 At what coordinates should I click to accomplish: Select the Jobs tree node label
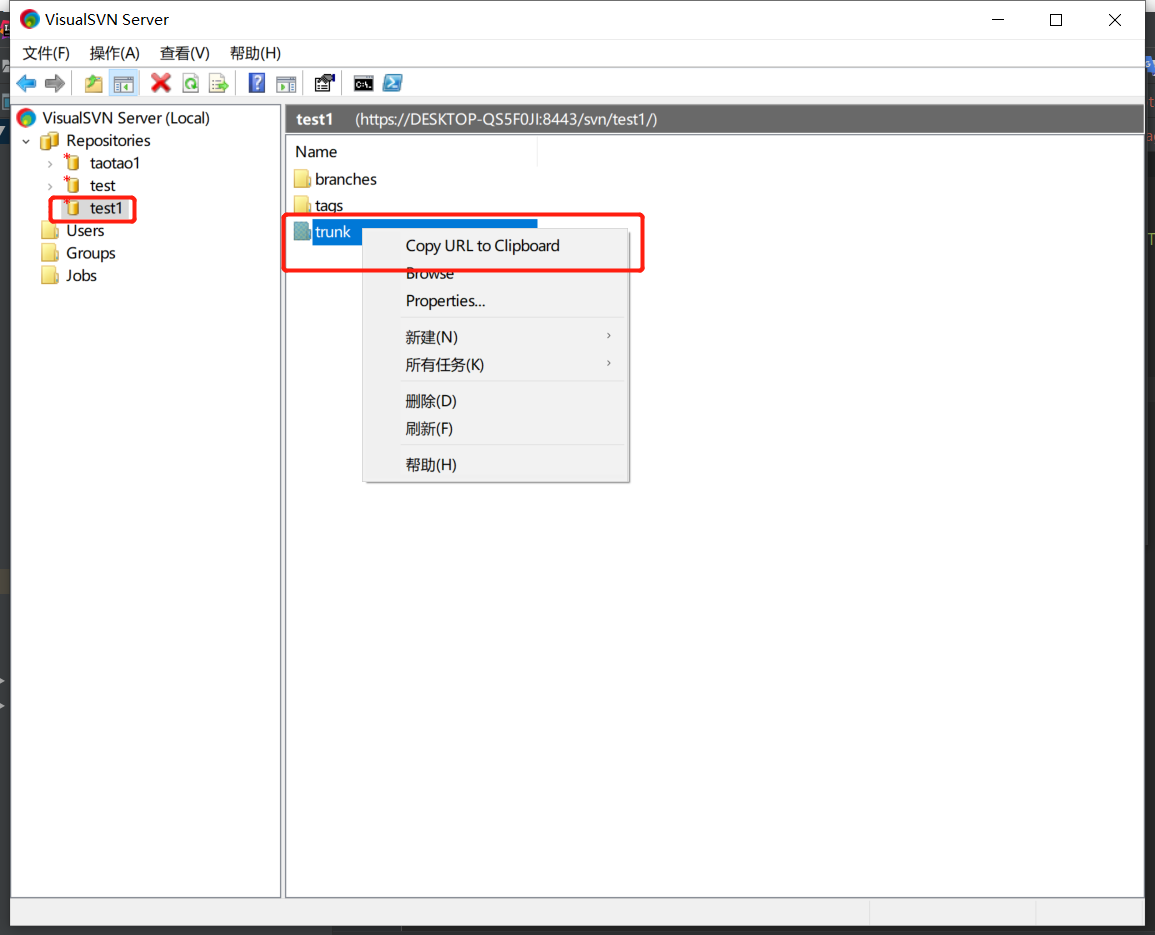(x=81, y=276)
